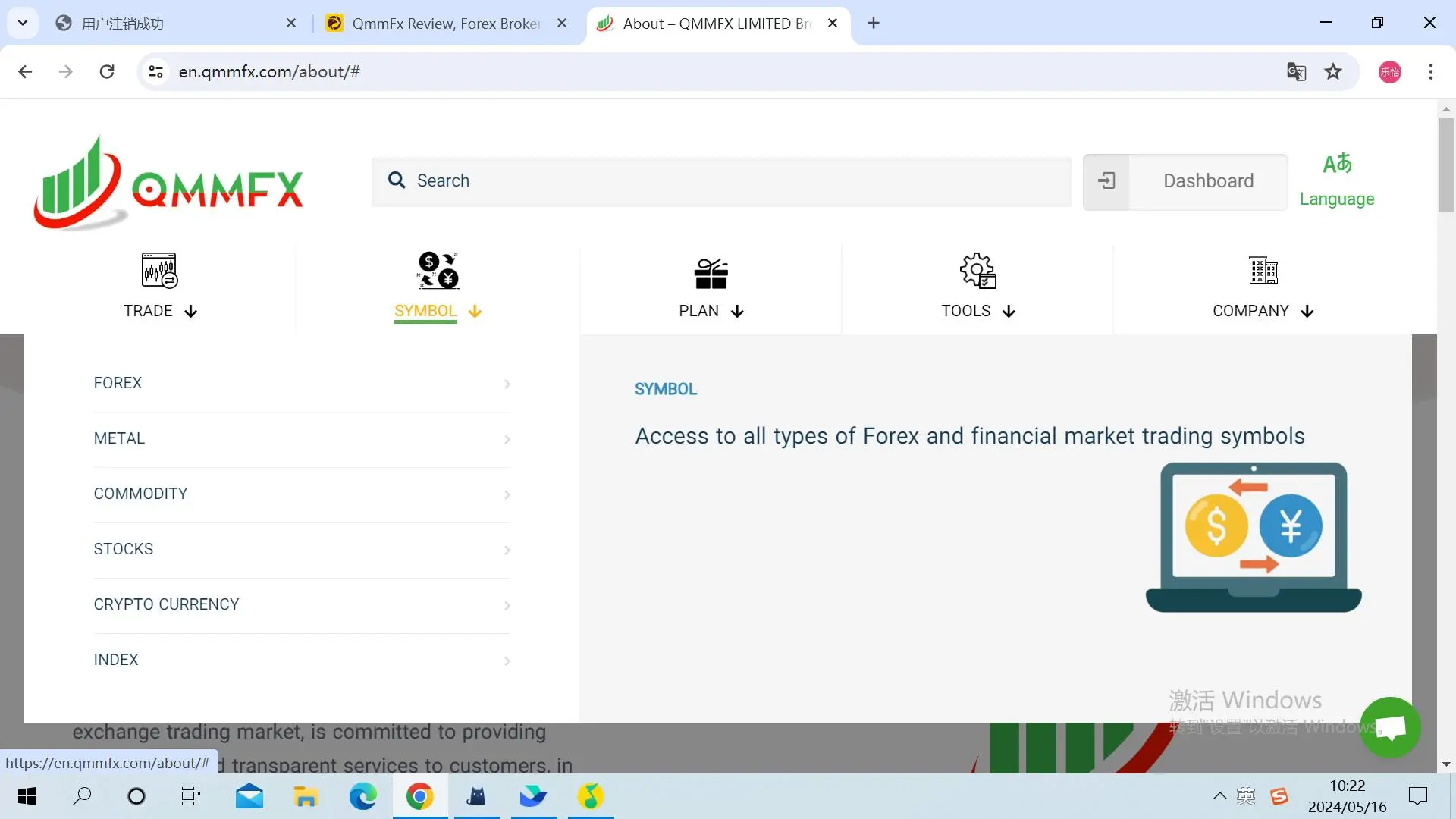Viewport: 1456px width, 819px height.
Task: Click the page vertical scrollbar thumb
Action: [1446, 165]
